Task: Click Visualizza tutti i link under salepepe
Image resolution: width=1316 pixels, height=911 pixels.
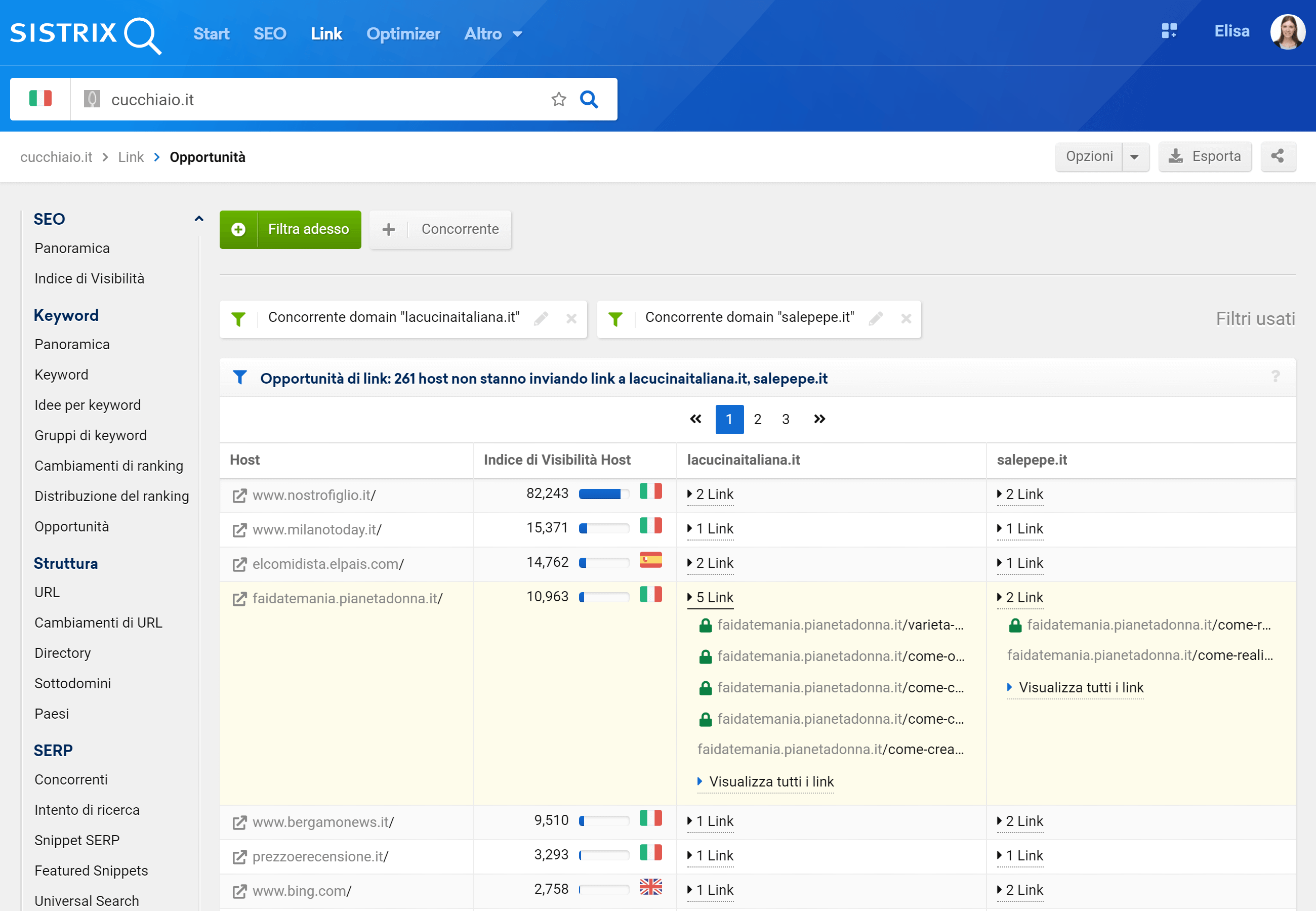Action: (1076, 688)
